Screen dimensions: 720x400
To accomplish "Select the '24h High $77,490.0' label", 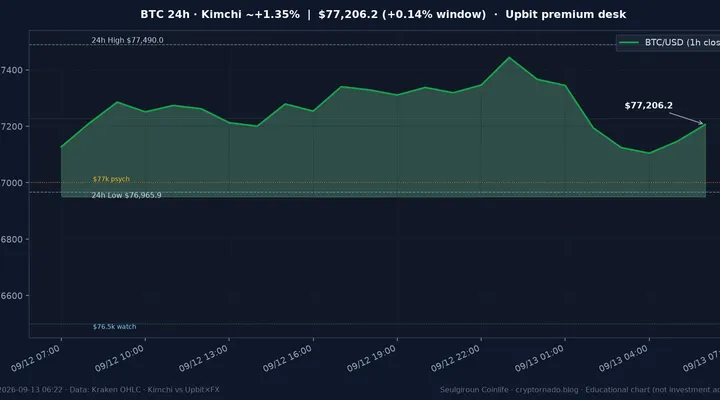I will [x=127, y=40].
